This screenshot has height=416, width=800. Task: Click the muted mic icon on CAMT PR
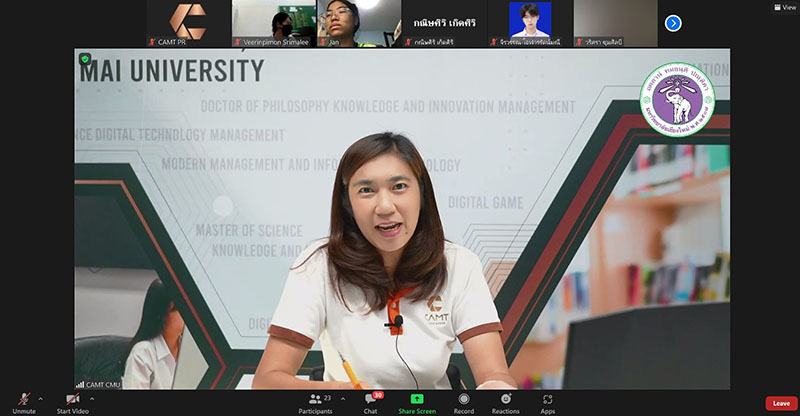pos(152,42)
